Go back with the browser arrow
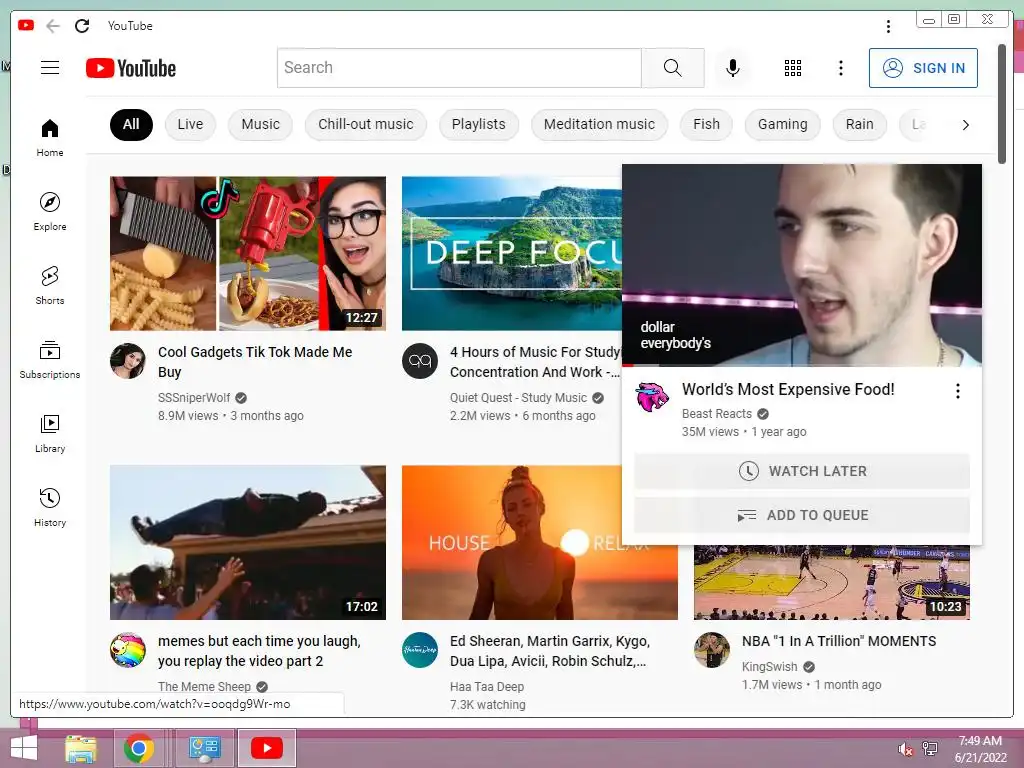The height and width of the screenshot is (768, 1024). tap(53, 26)
